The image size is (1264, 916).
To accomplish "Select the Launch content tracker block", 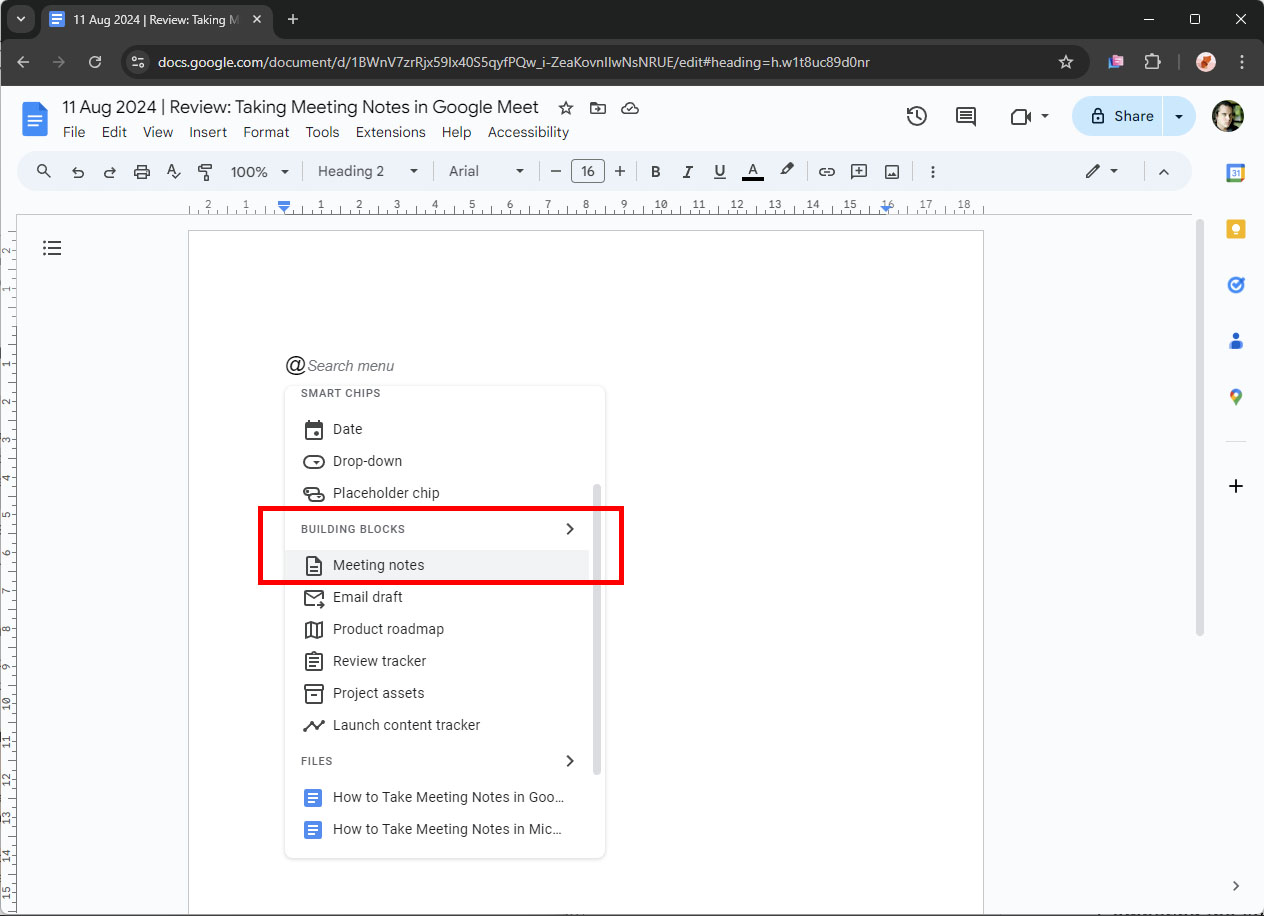I will pos(437,725).
